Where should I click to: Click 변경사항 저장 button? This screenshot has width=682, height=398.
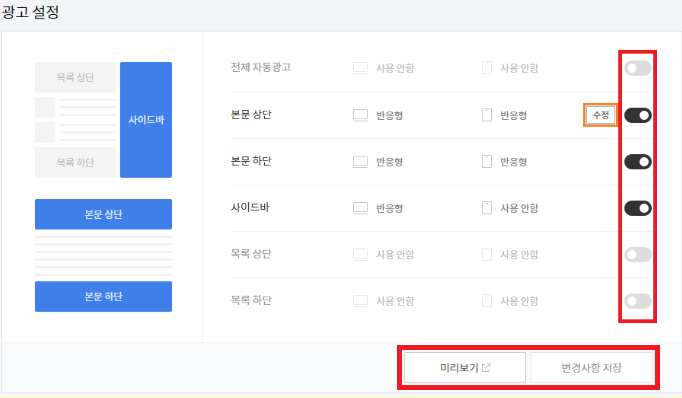click(592, 368)
